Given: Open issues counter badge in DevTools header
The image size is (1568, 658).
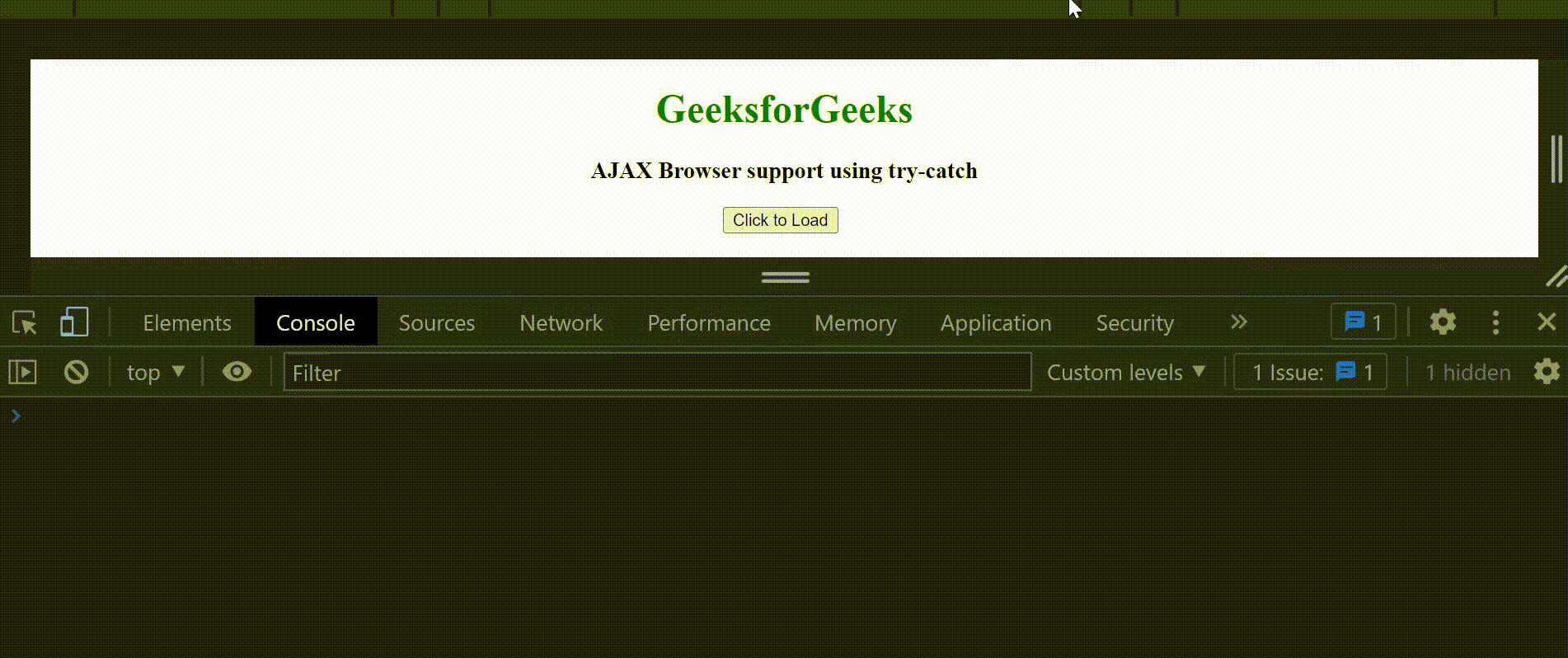Looking at the screenshot, I should coord(1363,322).
